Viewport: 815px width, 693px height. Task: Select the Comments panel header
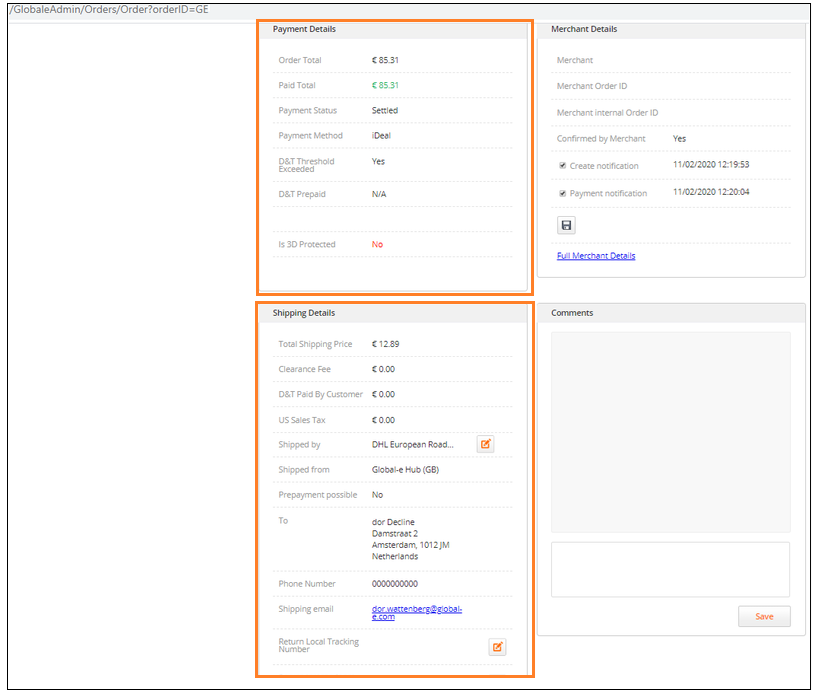(572, 313)
